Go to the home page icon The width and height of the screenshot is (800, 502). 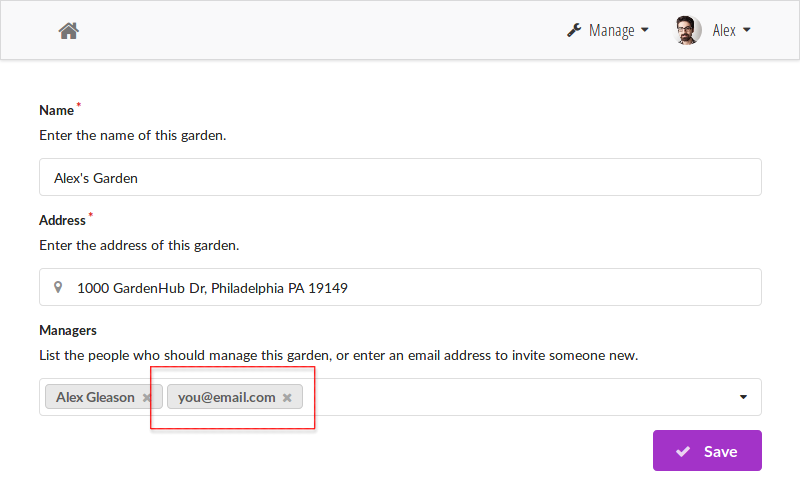tap(68, 31)
